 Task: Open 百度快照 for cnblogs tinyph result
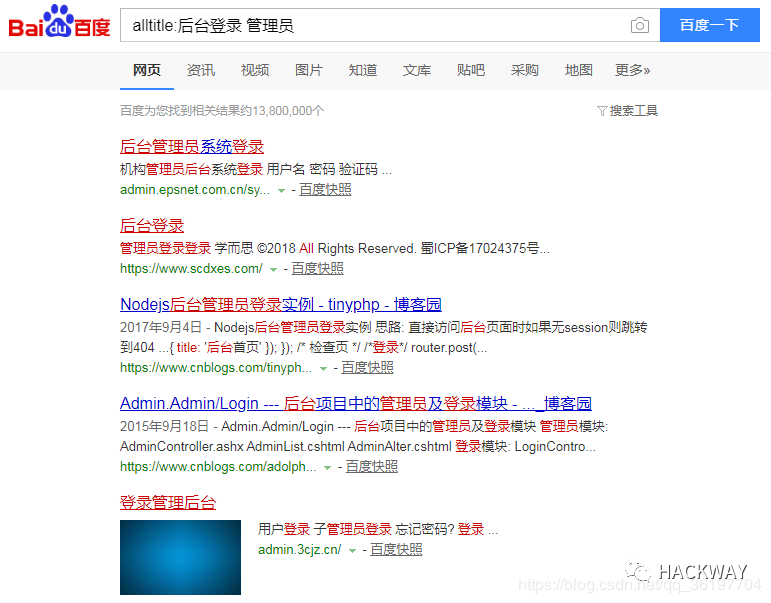(367, 367)
